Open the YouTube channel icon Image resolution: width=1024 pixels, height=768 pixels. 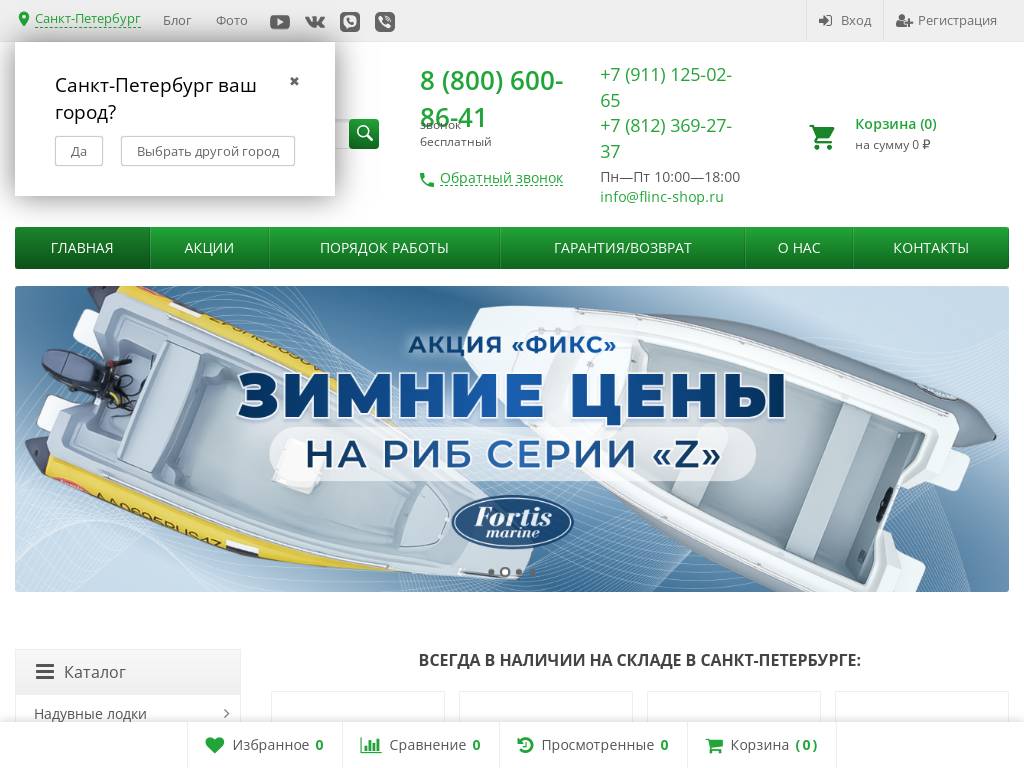(280, 21)
